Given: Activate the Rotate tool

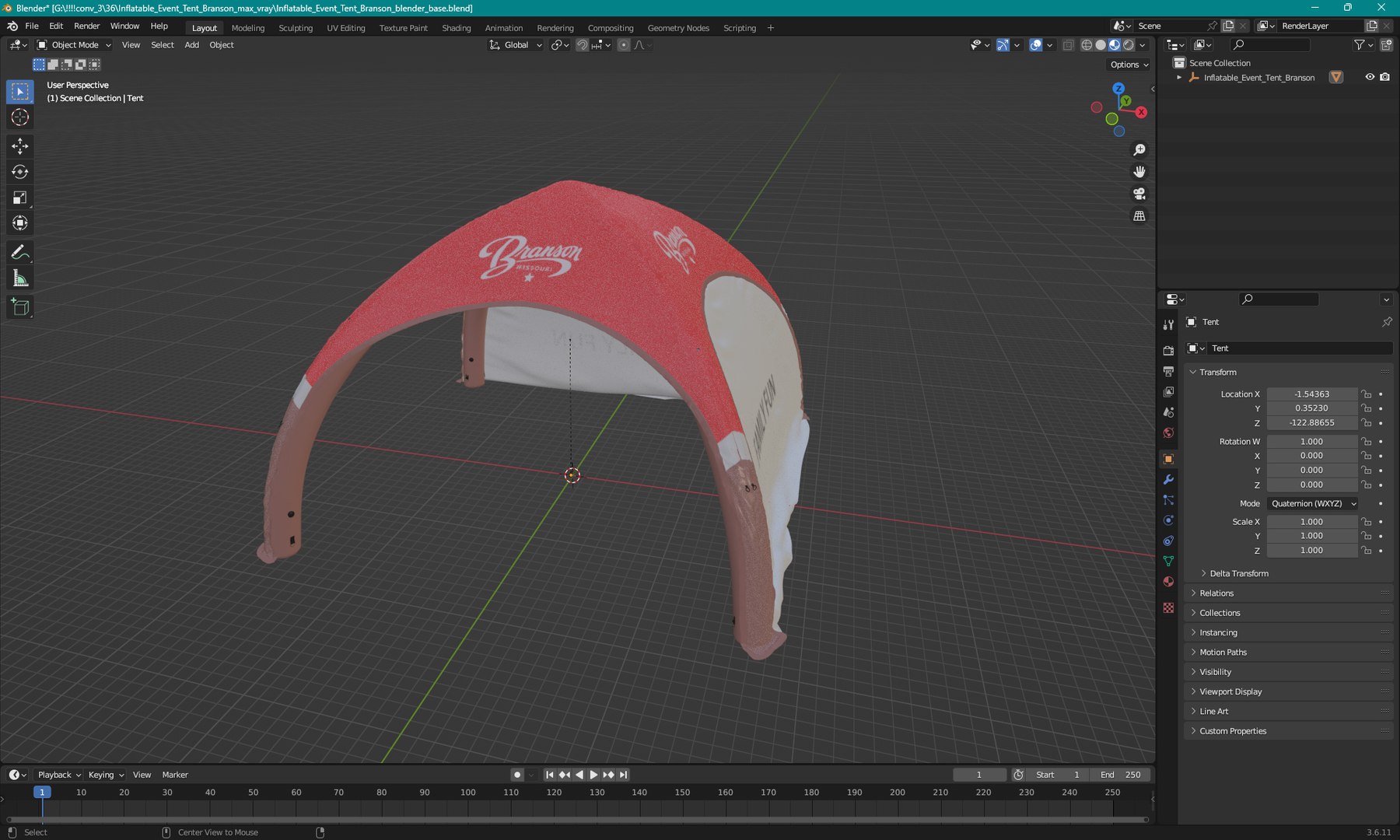Looking at the screenshot, I should click(x=20, y=172).
